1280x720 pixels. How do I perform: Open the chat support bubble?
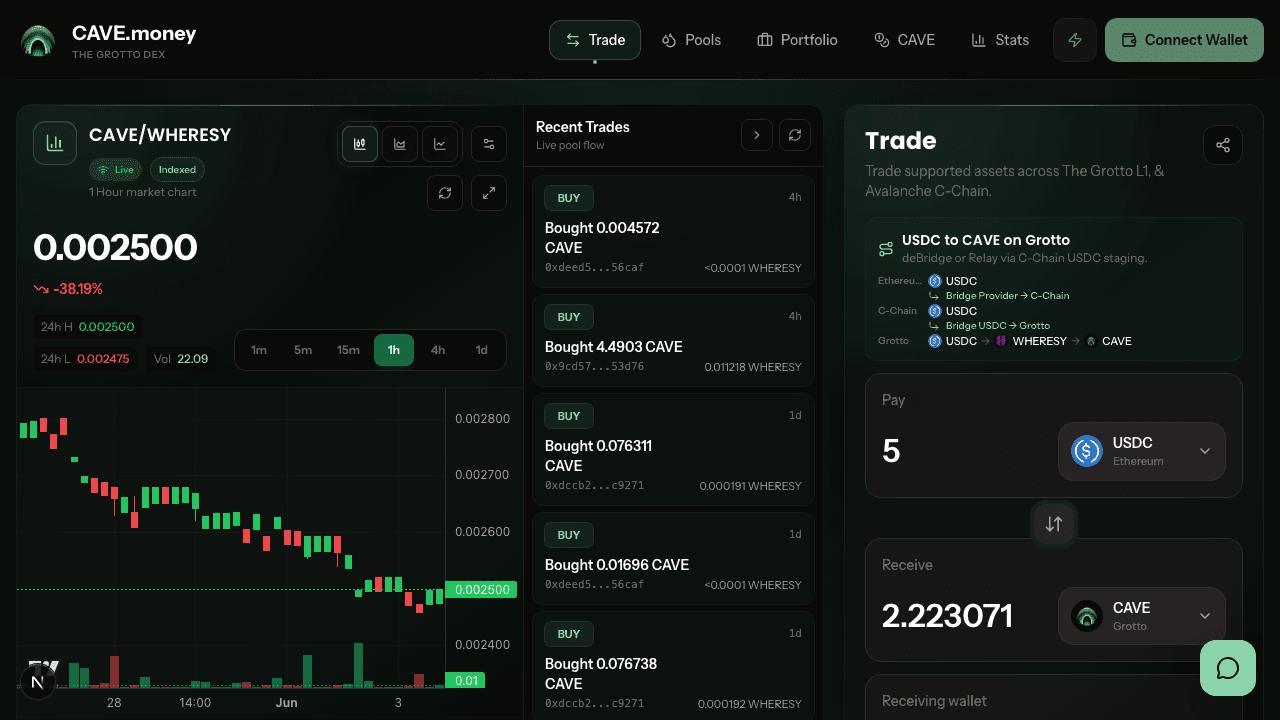1228,668
